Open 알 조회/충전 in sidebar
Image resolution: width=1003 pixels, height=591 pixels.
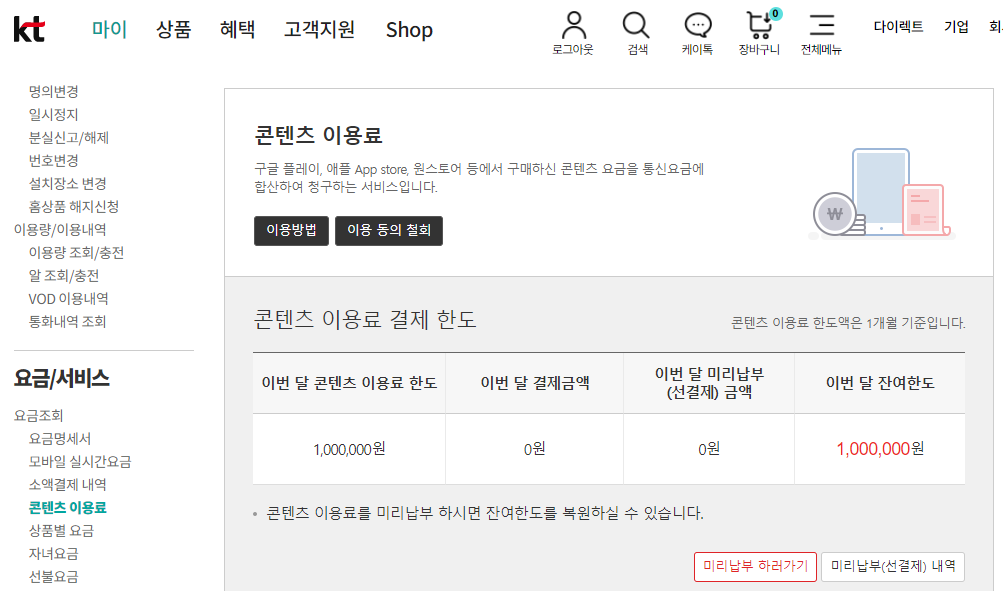pyautogui.click(x=63, y=276)
